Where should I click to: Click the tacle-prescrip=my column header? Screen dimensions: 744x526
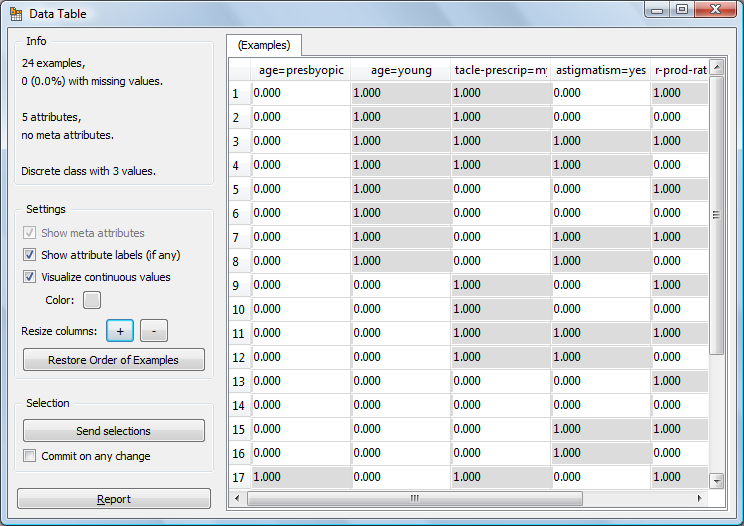pyautogui.click(x=501, y=70)
